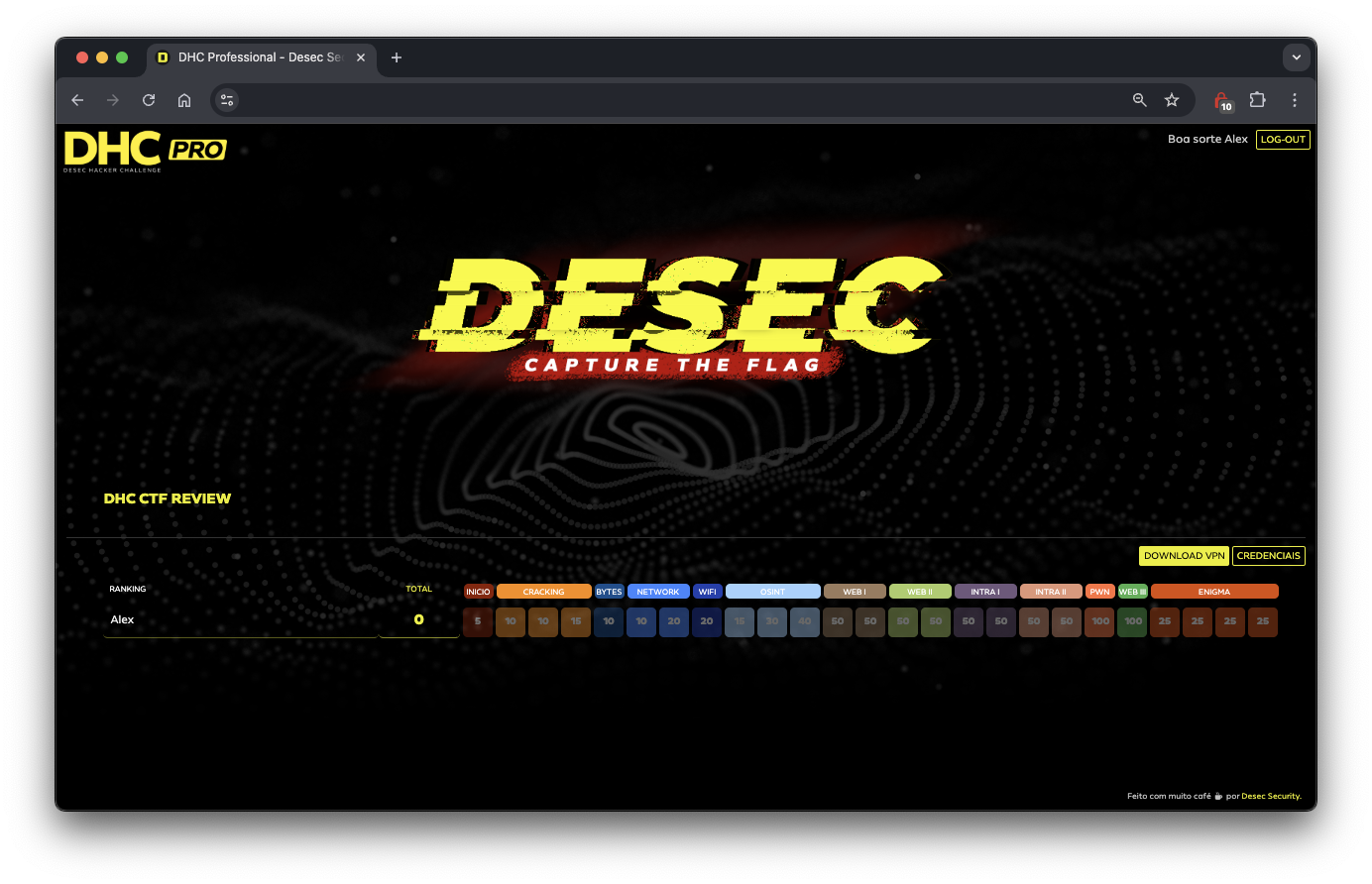Open the CREDENCIAIS button
1372x884 pixels.
tap(1269, 556)
